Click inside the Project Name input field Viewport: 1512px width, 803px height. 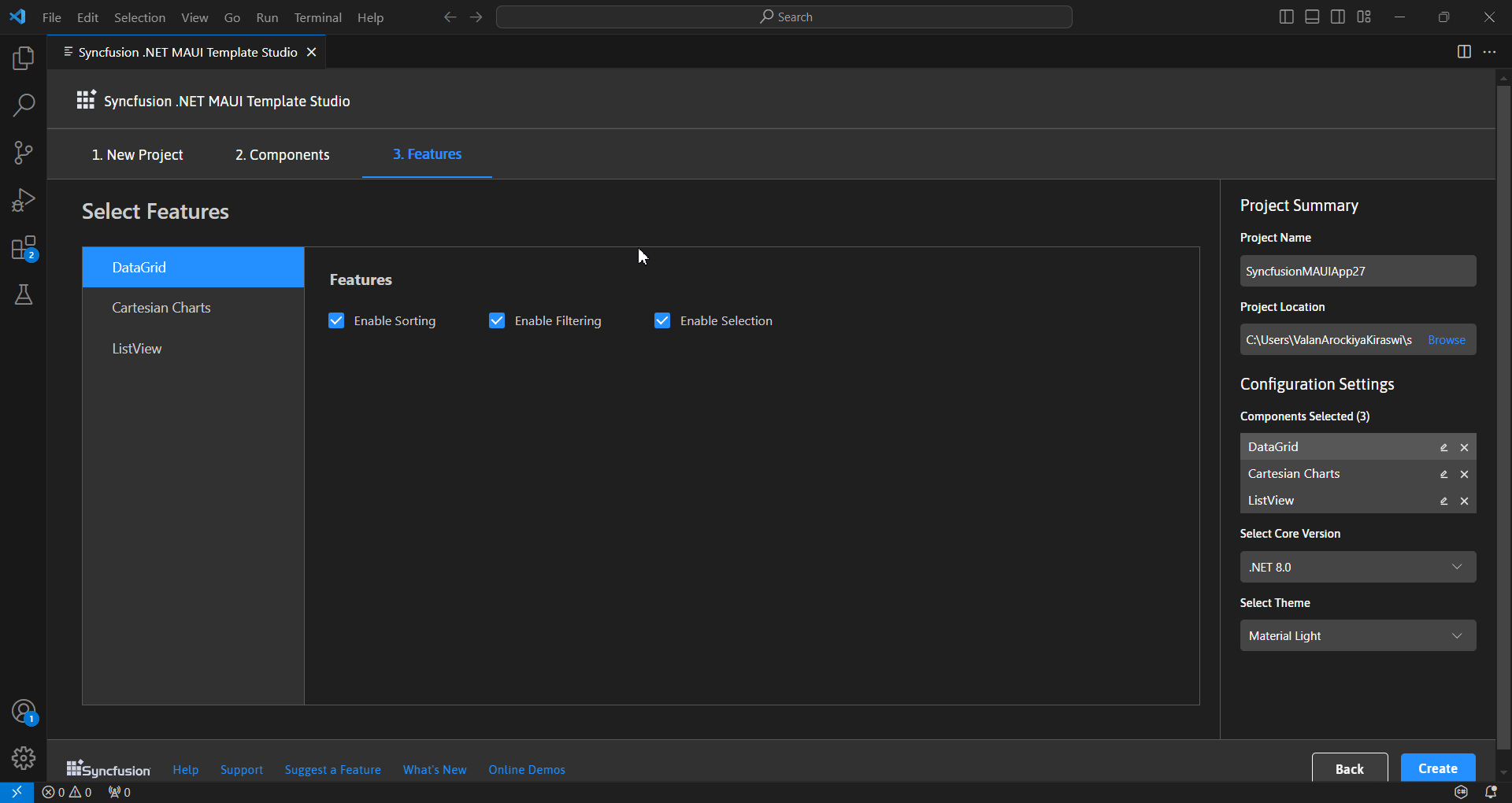pos(1358,270)
